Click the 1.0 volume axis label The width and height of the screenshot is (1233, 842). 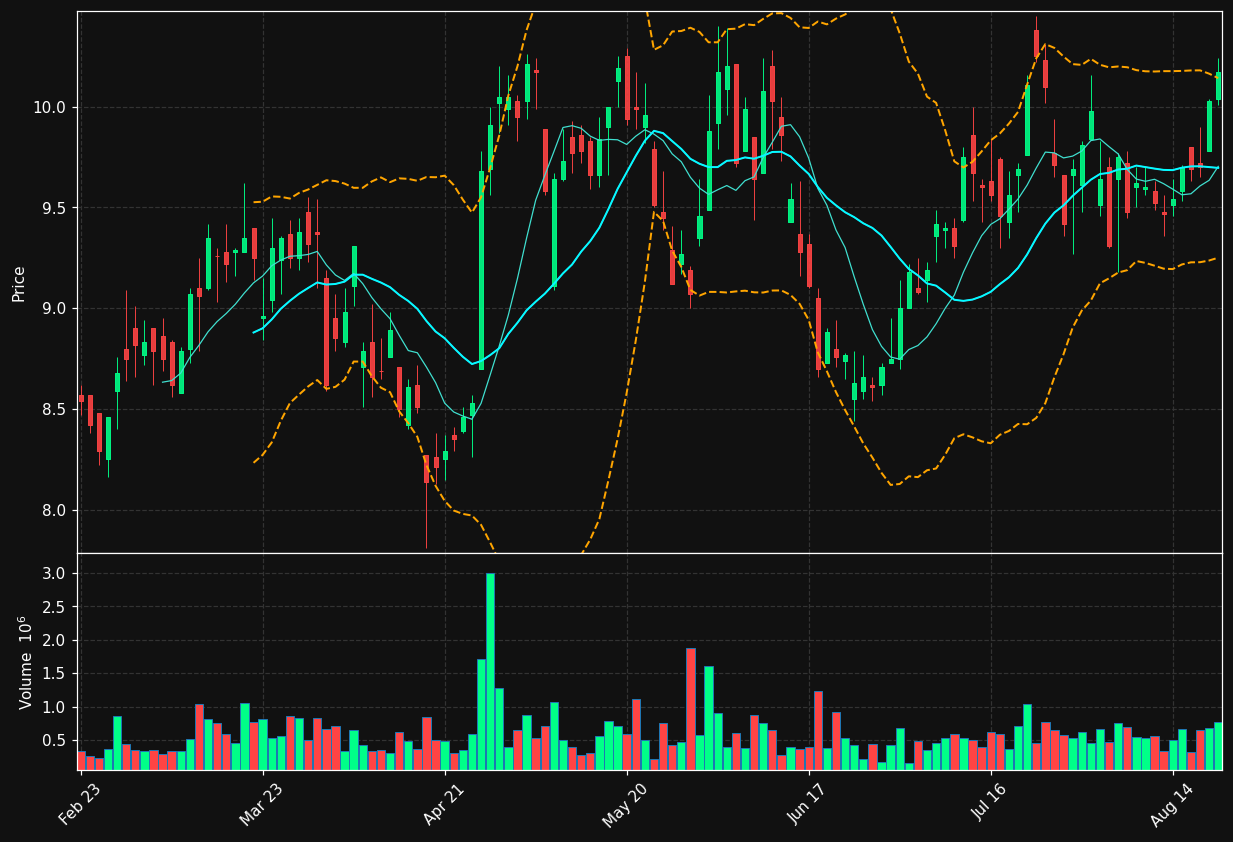[x=54, y=708]
